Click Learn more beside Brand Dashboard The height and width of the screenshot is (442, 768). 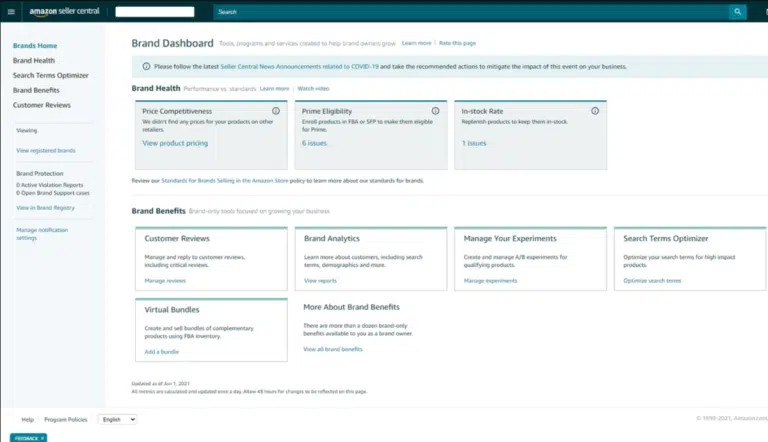pyautogui.click(x=416, y=43)
